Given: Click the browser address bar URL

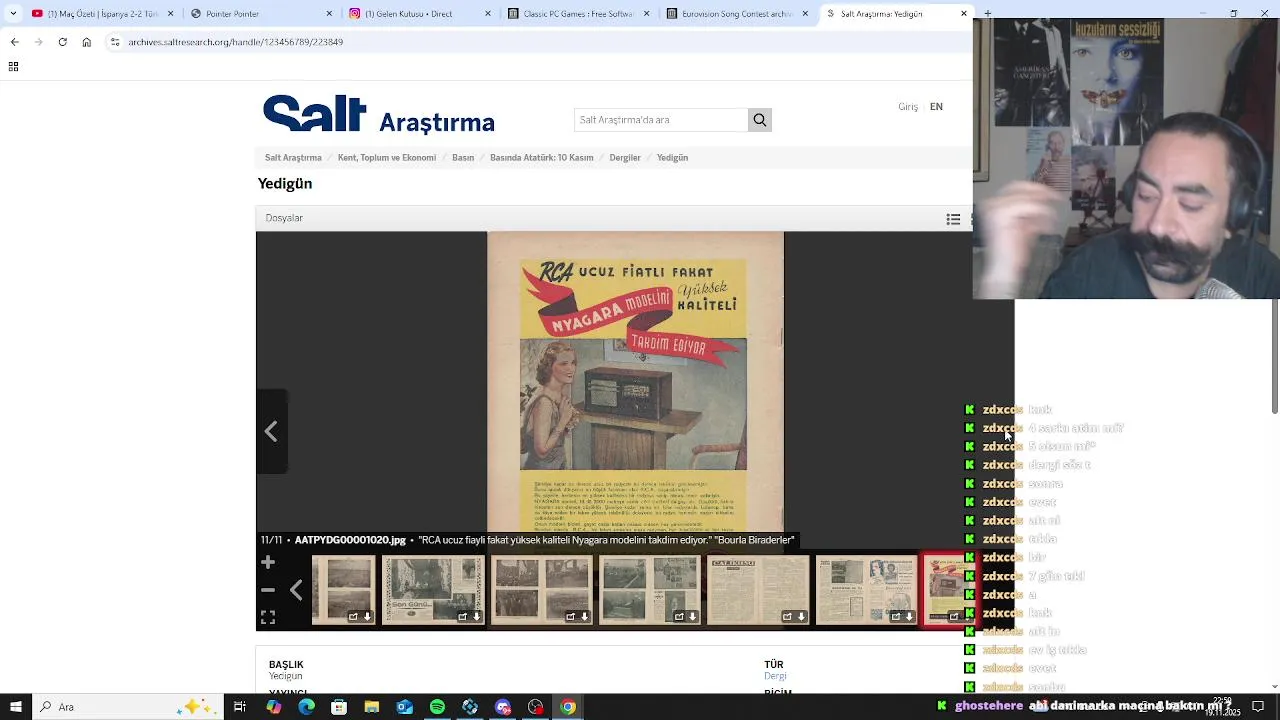Looking at the screenshot, I should (236, 42).
